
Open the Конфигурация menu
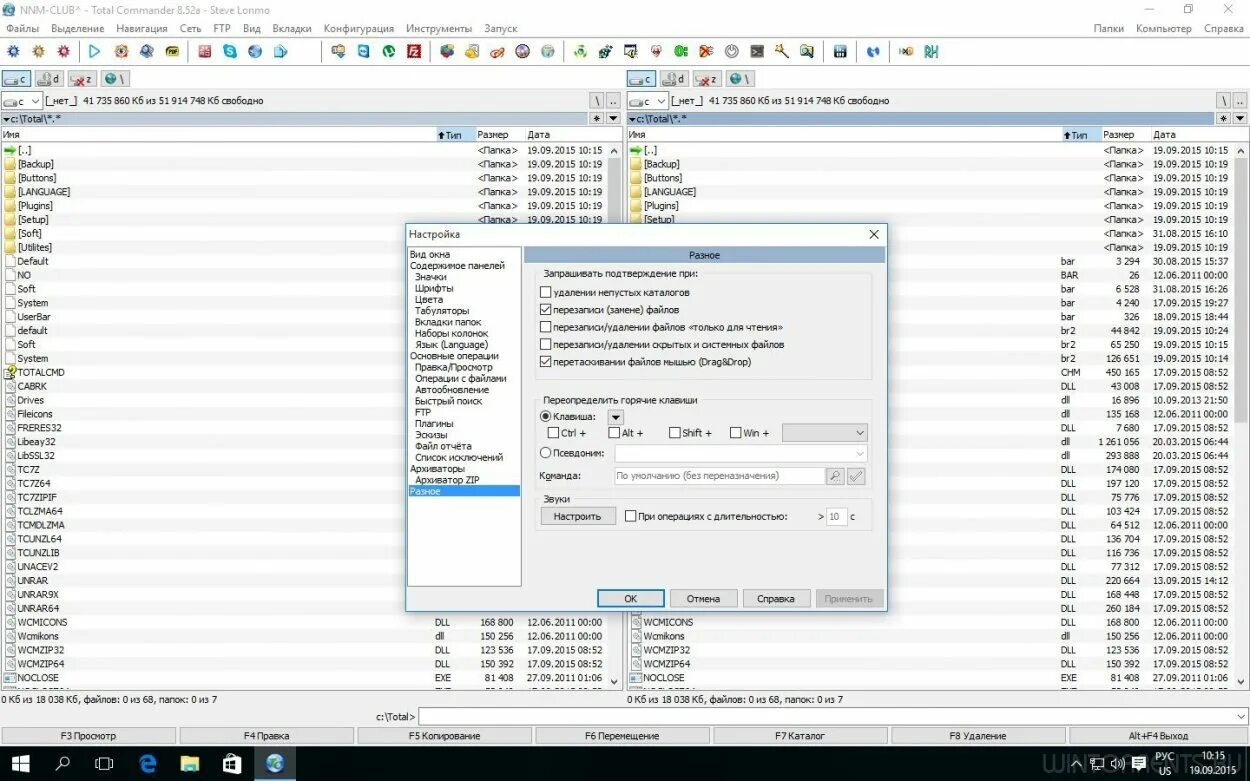[x=359, y=29]
